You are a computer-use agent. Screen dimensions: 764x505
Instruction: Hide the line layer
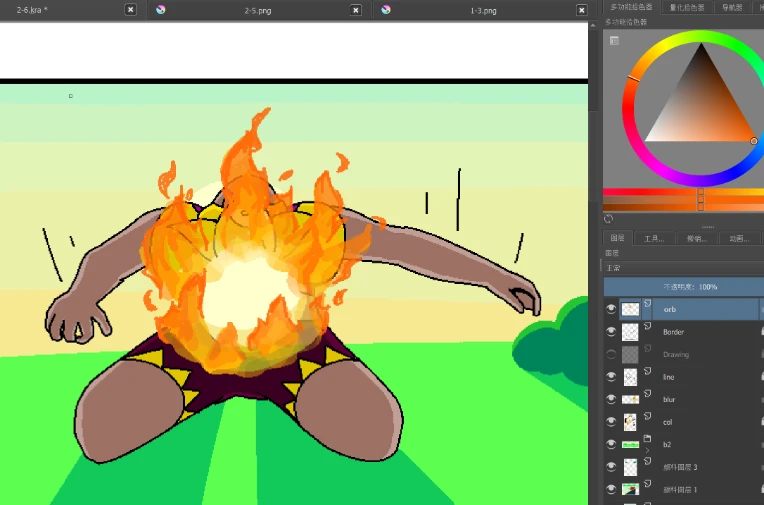pos(611,377)
